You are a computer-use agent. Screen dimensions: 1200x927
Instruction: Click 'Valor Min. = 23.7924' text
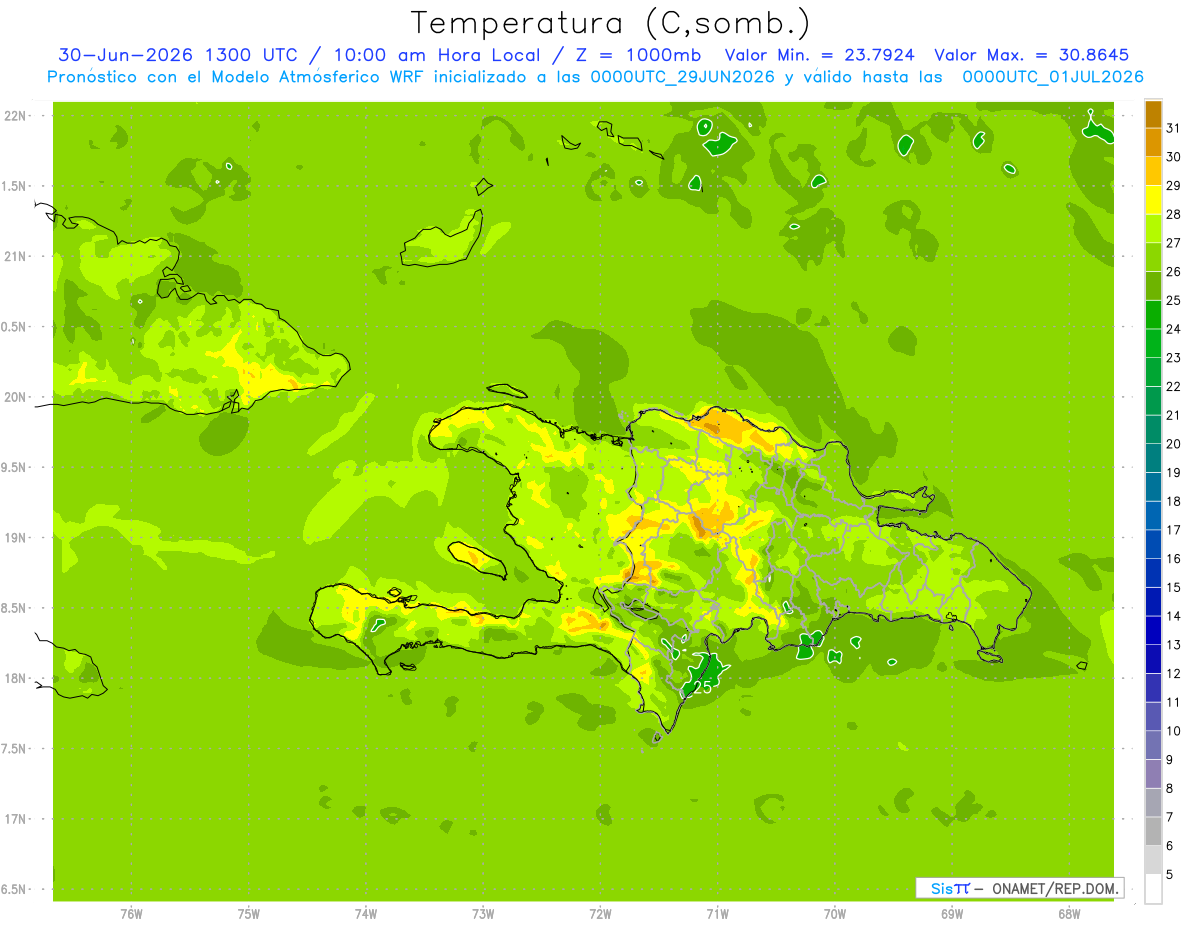pos(820,55)
